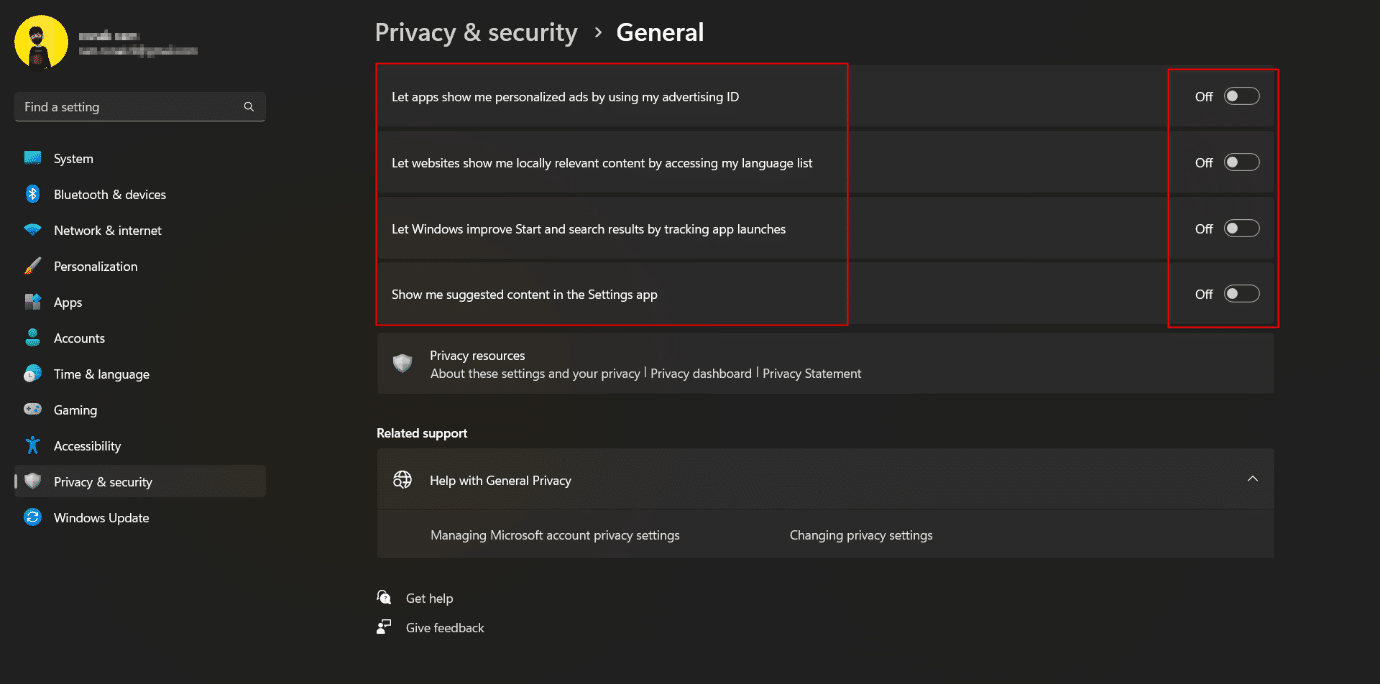Click the Privacy resources shield icon
1380x684 pixels.
(403, 364)
